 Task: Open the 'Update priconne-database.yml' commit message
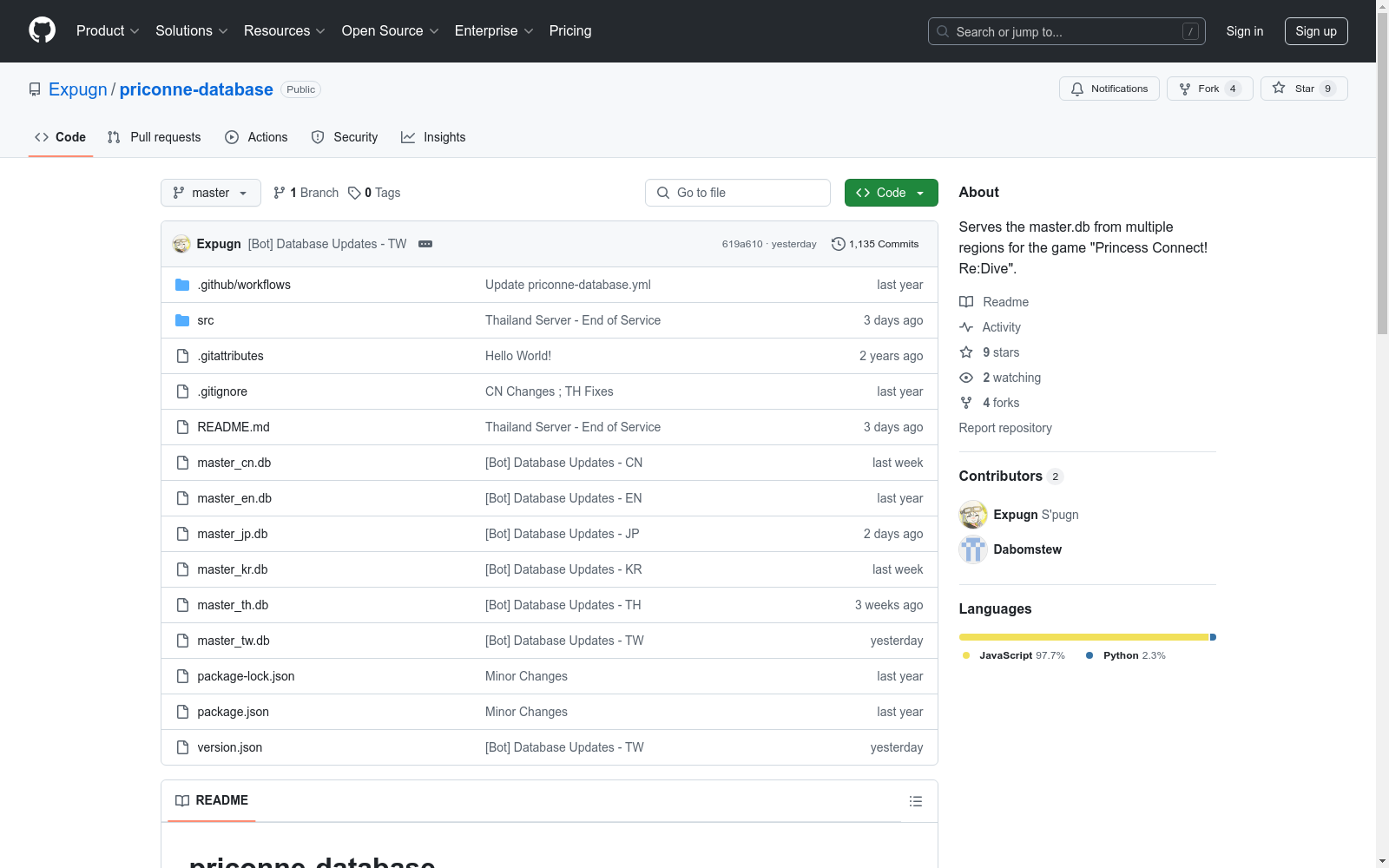[568, 285]
